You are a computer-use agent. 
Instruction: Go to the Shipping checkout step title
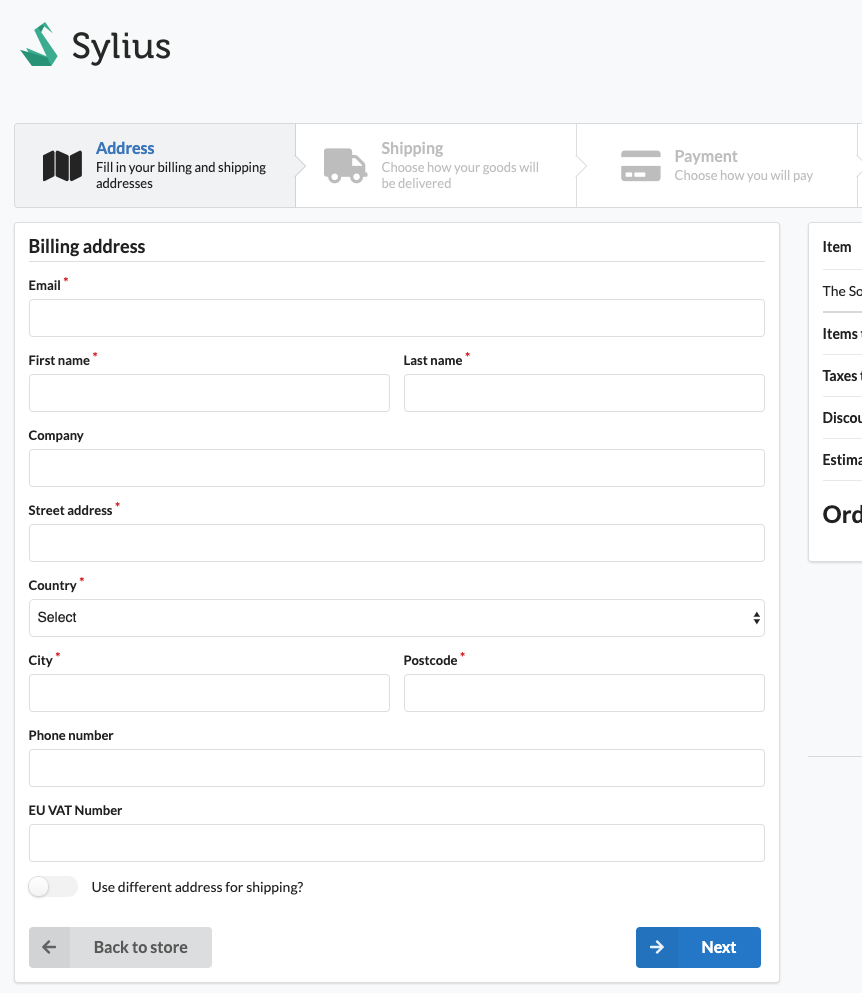coord(412,148)
